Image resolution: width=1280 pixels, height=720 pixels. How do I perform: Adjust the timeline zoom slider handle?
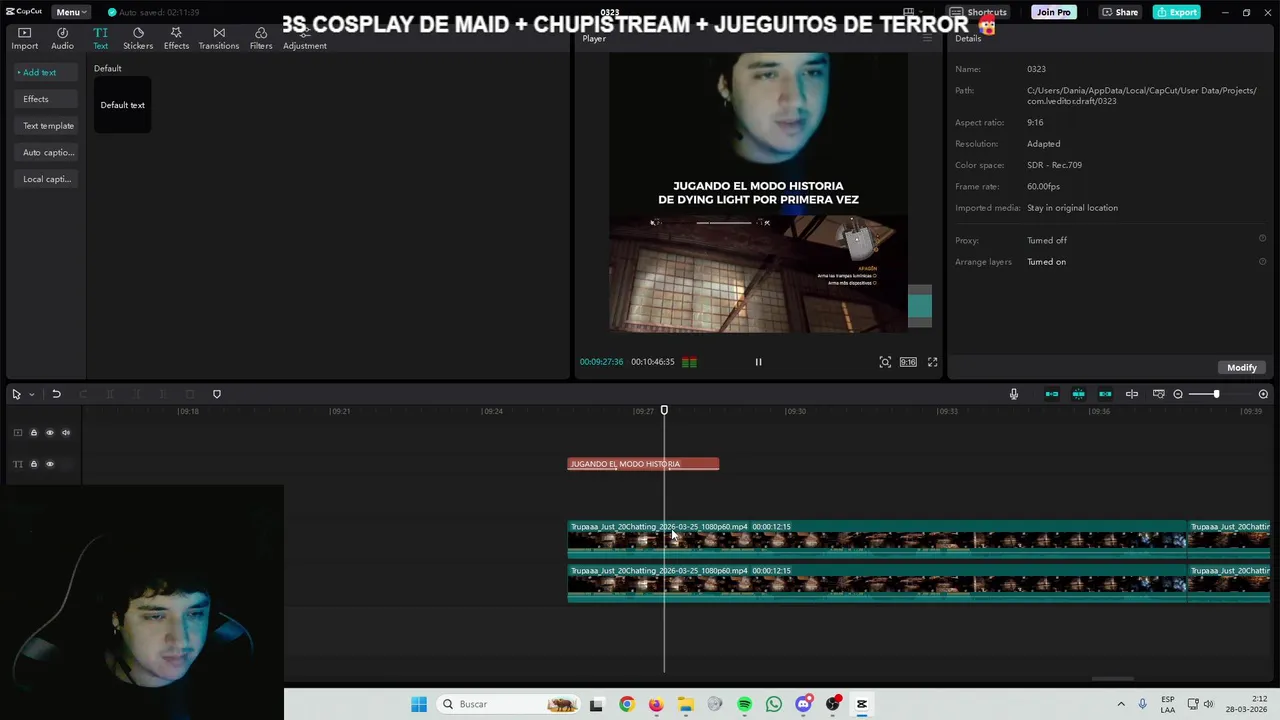click(x=1216, y=394)
